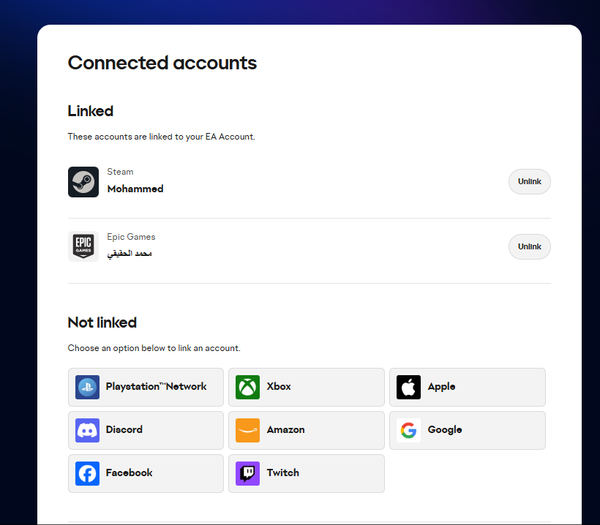Click the Steam logo icon
This screenshot has height=525, width=600.
pos(83,182)
